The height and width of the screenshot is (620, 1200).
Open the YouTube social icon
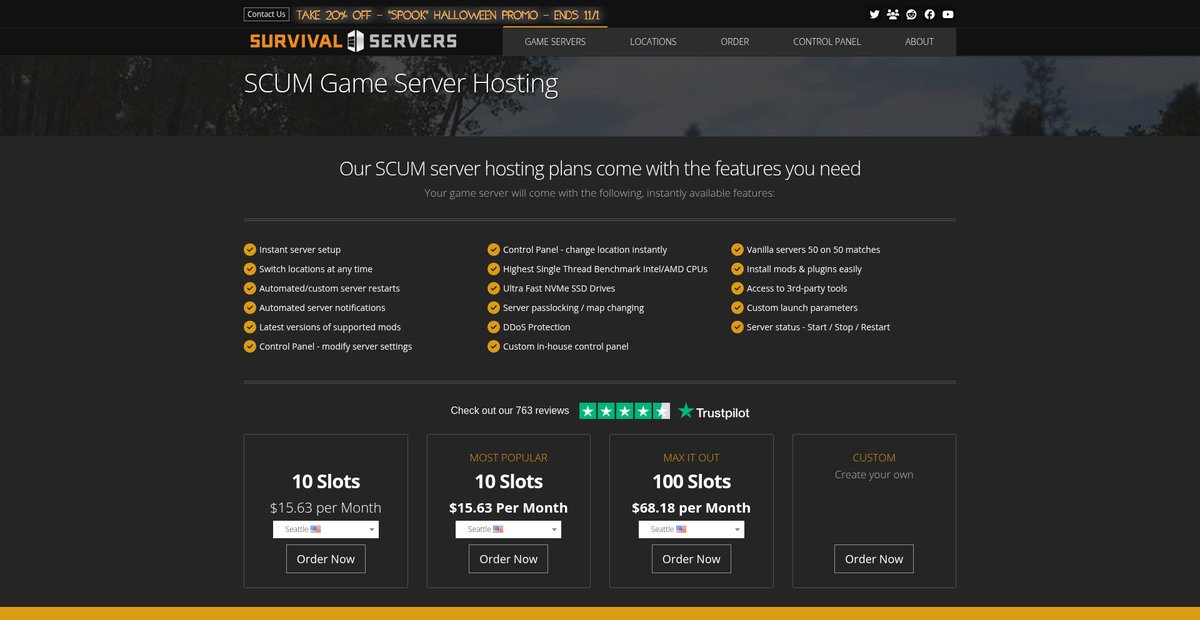(x=948, y=14)
